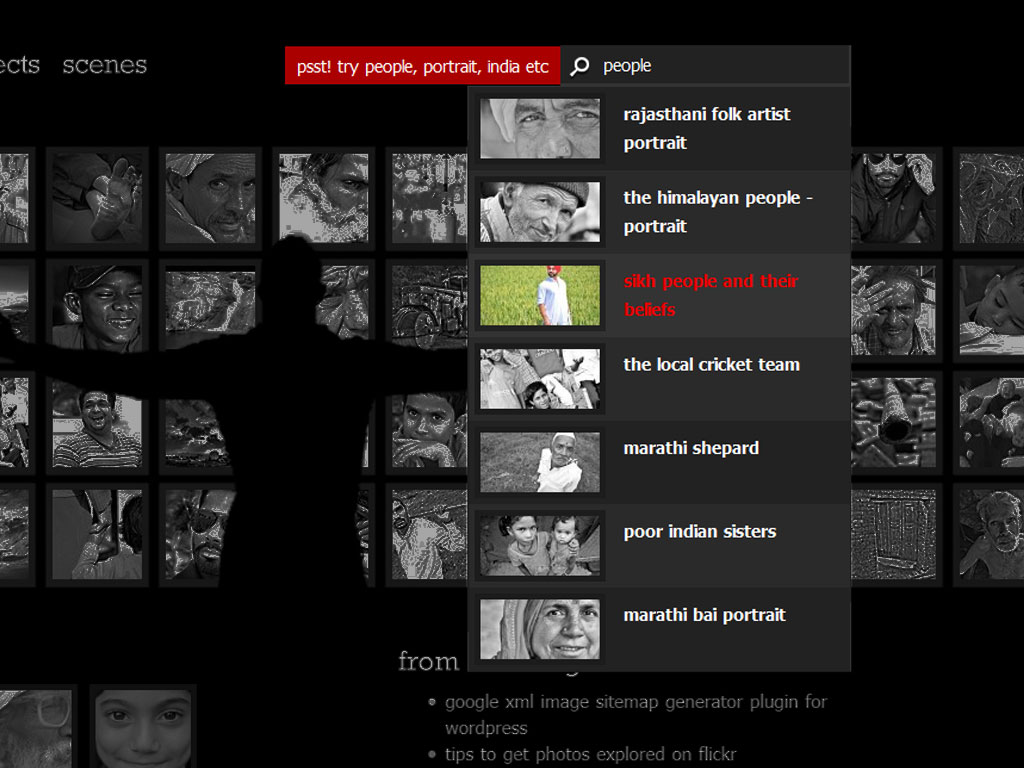Open the laughing man in striped shirt photo
Image resolution: width=1024 pixels, height=768 pixels.
(97, 423)
